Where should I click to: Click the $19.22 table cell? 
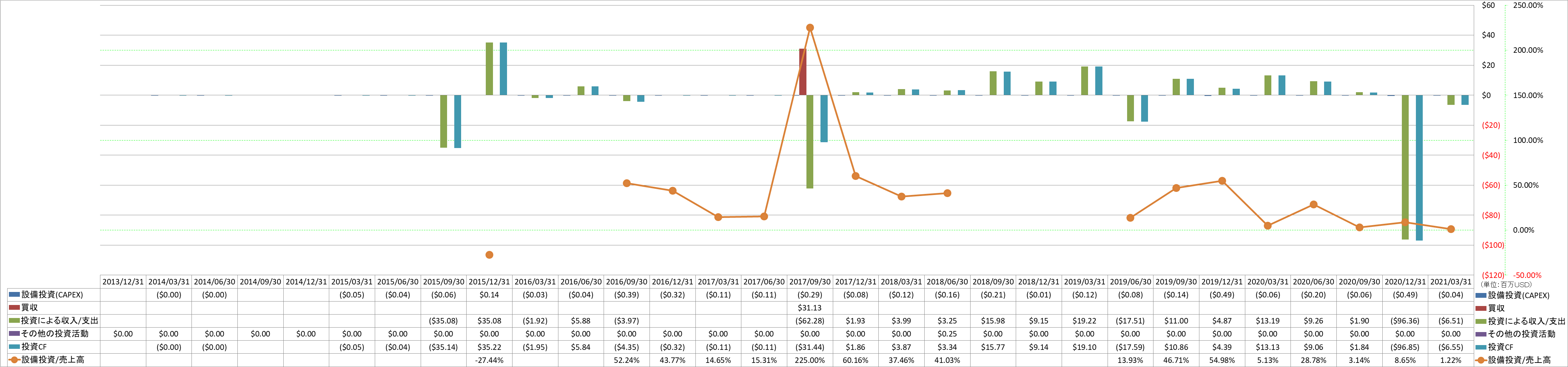pos(1085,321)
